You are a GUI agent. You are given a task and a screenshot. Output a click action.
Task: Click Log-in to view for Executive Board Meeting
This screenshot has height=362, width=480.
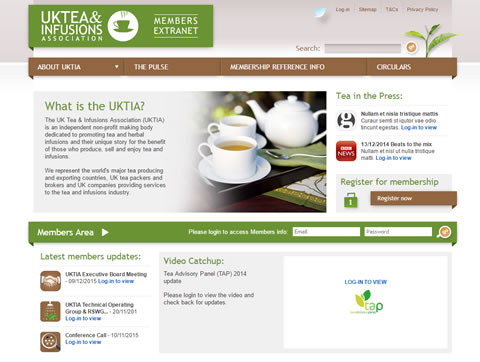point(116,281)
